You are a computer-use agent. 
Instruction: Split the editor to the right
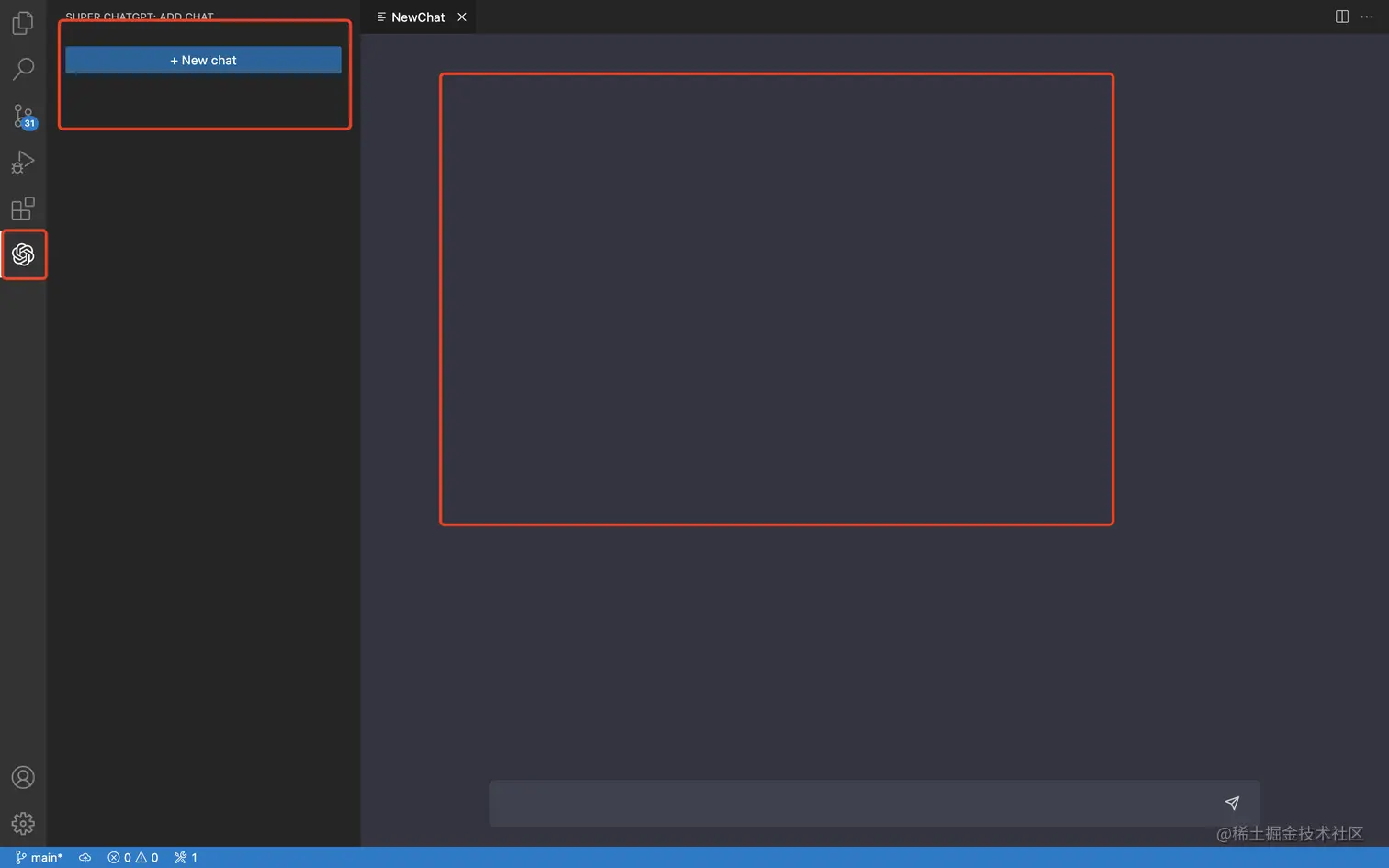coord(1341,17)
